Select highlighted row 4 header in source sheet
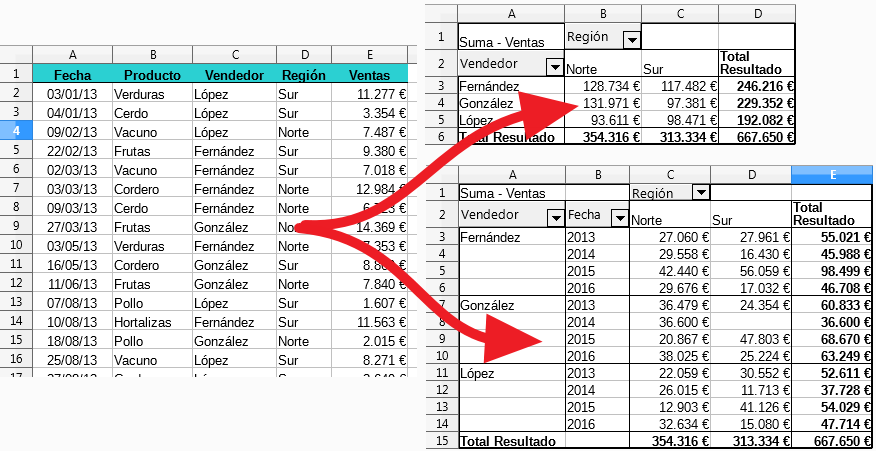 16,131
